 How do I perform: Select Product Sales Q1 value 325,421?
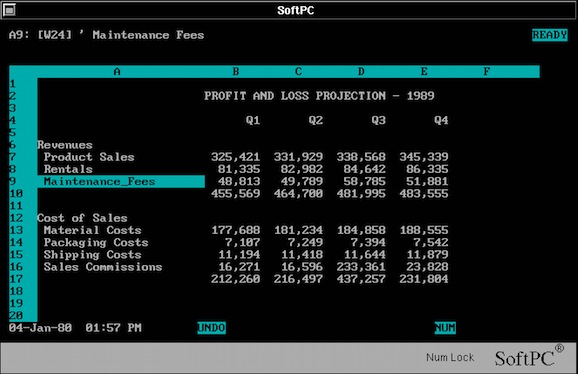coord(236,157)
